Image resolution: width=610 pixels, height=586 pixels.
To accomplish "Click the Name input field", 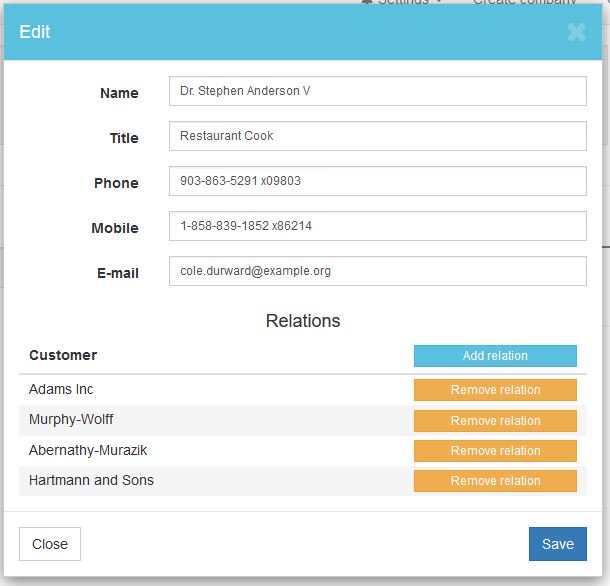I will (377, 91).
